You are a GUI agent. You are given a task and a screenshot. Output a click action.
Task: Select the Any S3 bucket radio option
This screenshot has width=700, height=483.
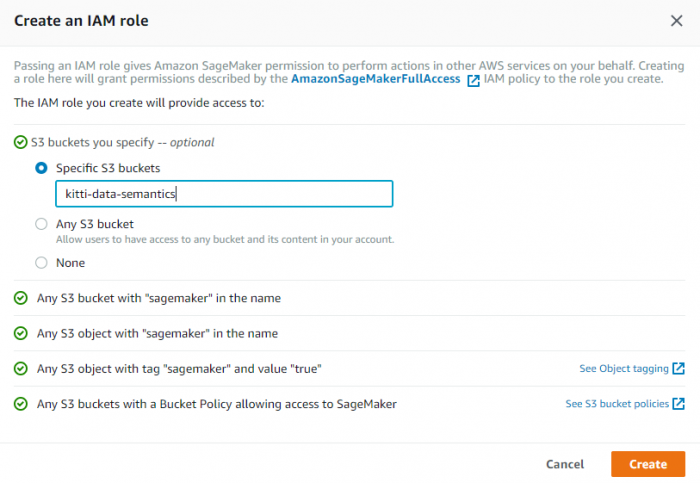tap(41, 224)
